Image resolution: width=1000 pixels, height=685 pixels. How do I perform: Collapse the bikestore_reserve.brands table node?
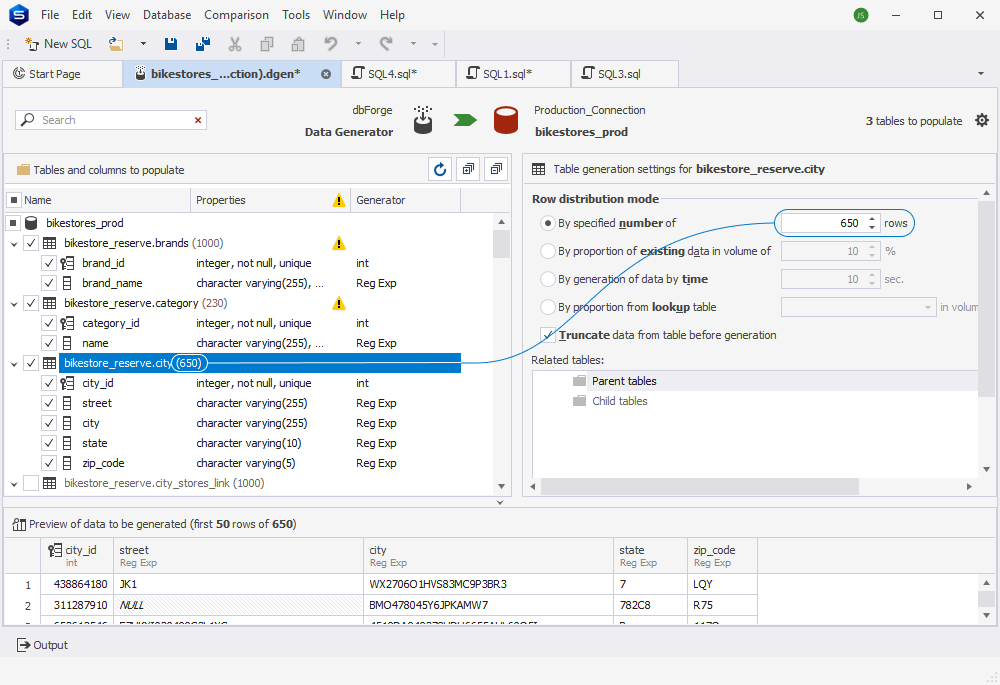pos(14,244)
